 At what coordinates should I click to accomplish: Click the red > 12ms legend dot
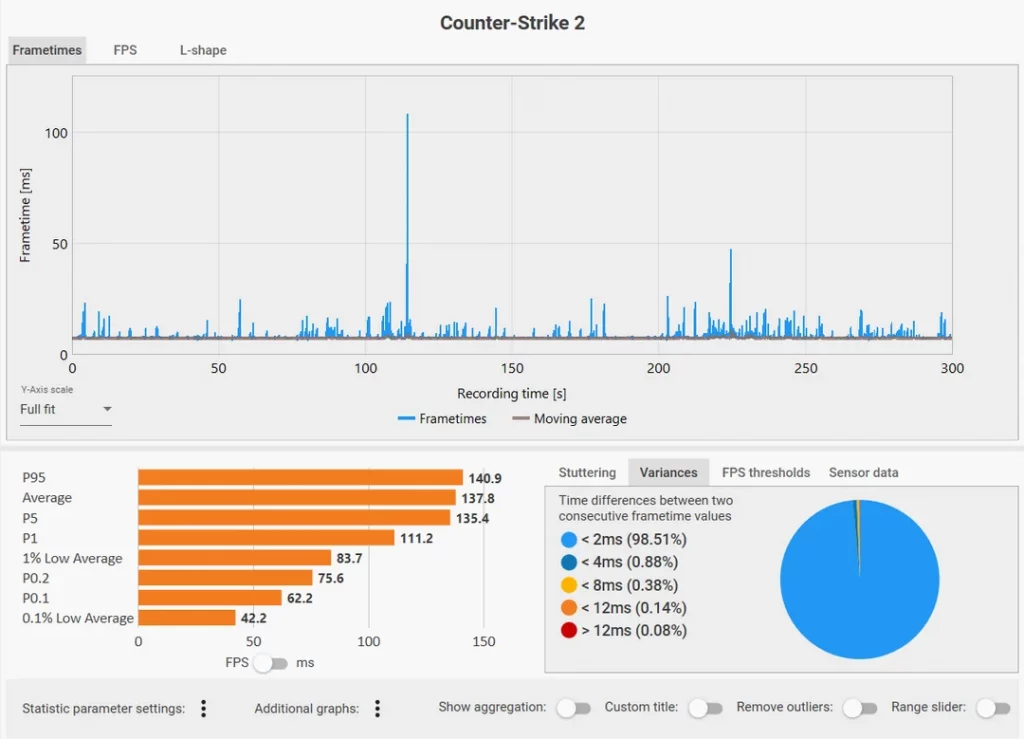(569, 631)
